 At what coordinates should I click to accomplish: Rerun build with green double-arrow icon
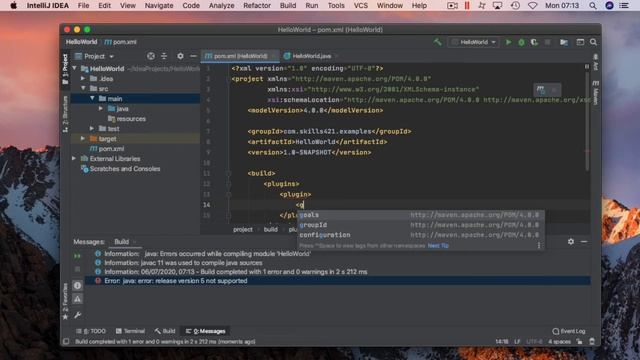tap(77, 256)
